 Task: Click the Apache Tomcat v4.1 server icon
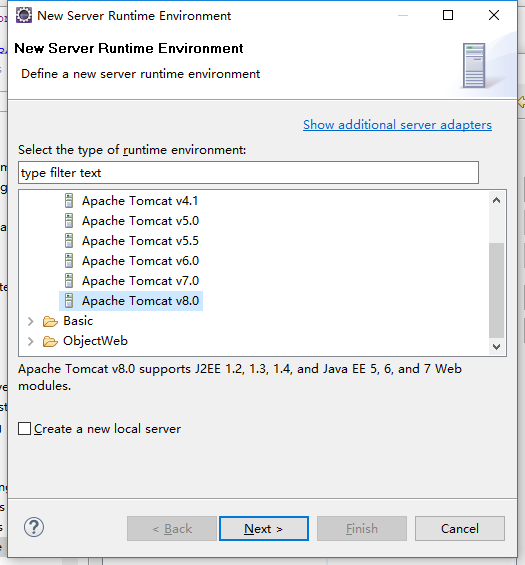point(69,201)
